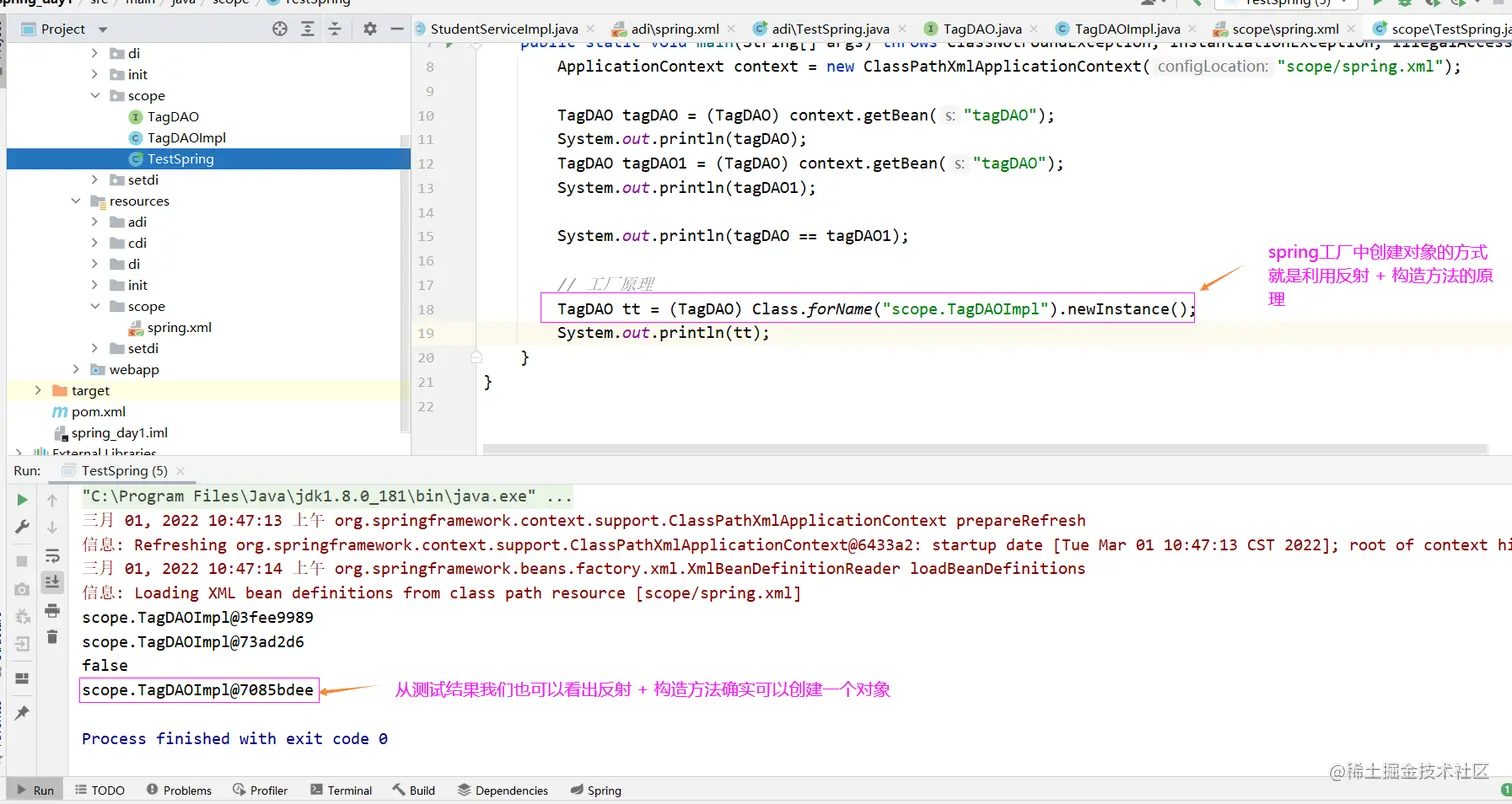Open the Problems tool window
This screenshot has width=1512, height=804.
178,790
